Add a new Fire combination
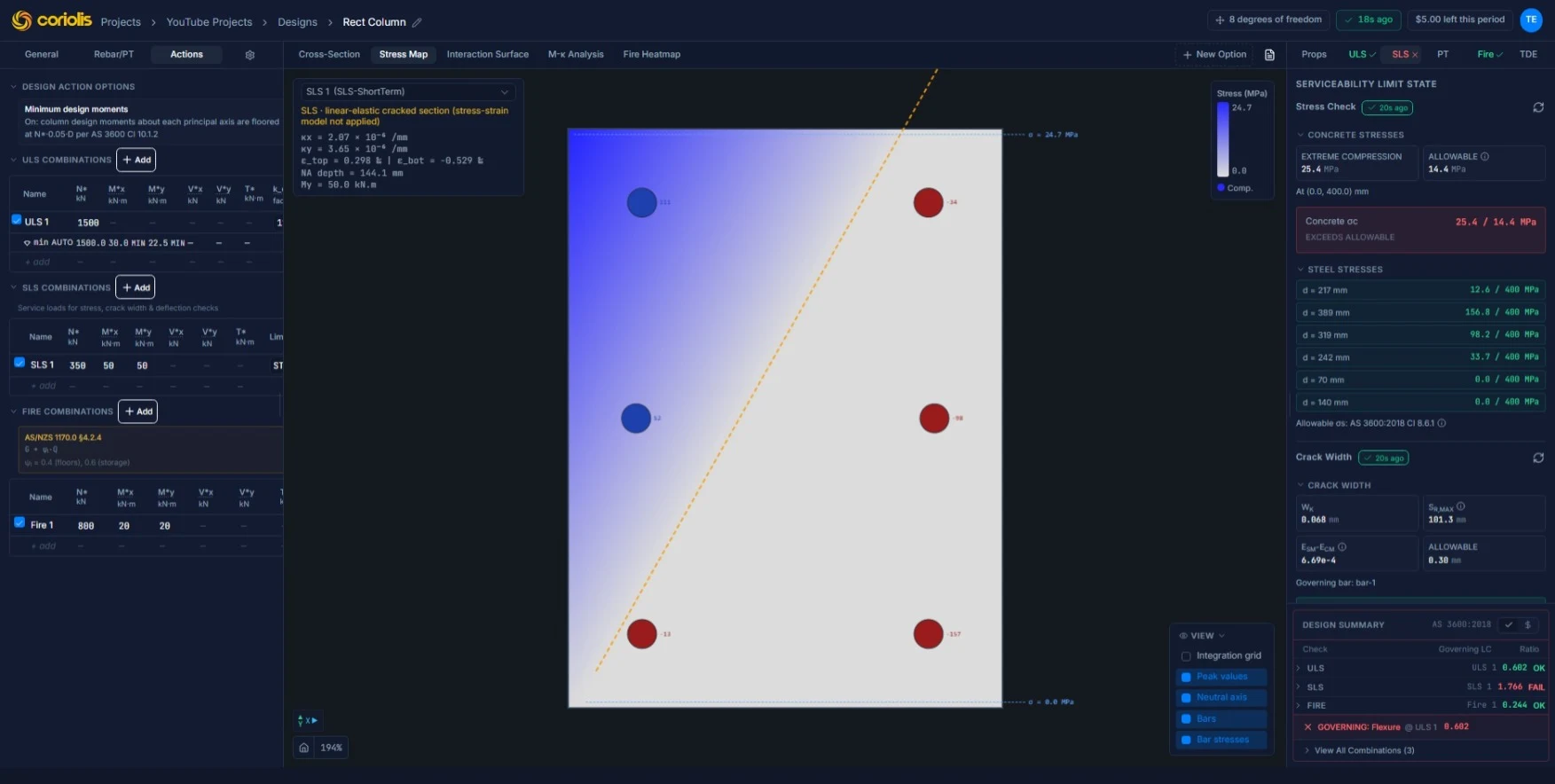This screenshot has width=1555, height=784. [138, 412]
